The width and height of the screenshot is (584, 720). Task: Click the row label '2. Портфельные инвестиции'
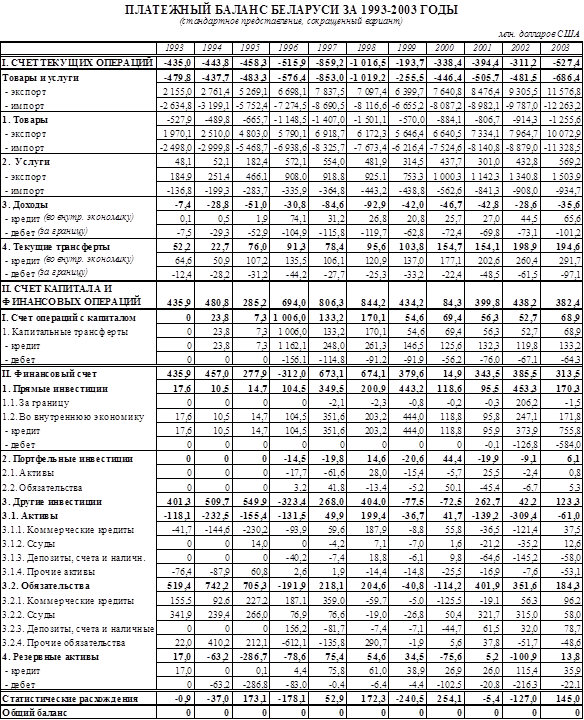67,459
